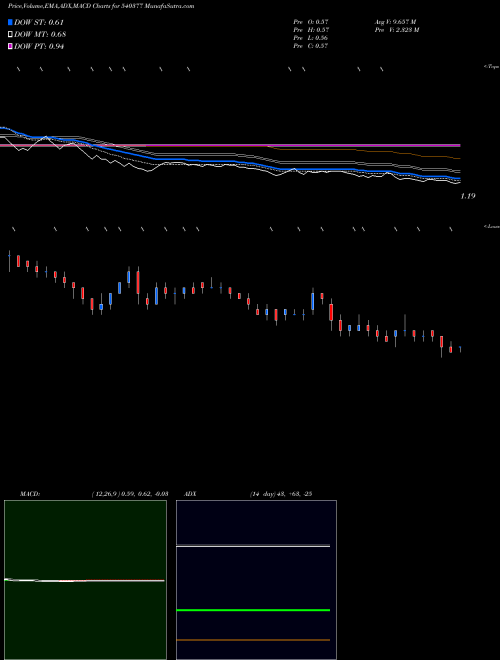Click the last candlestick on the right
Viewport: 500px width, 660px height.
click(x=460, y=349)
